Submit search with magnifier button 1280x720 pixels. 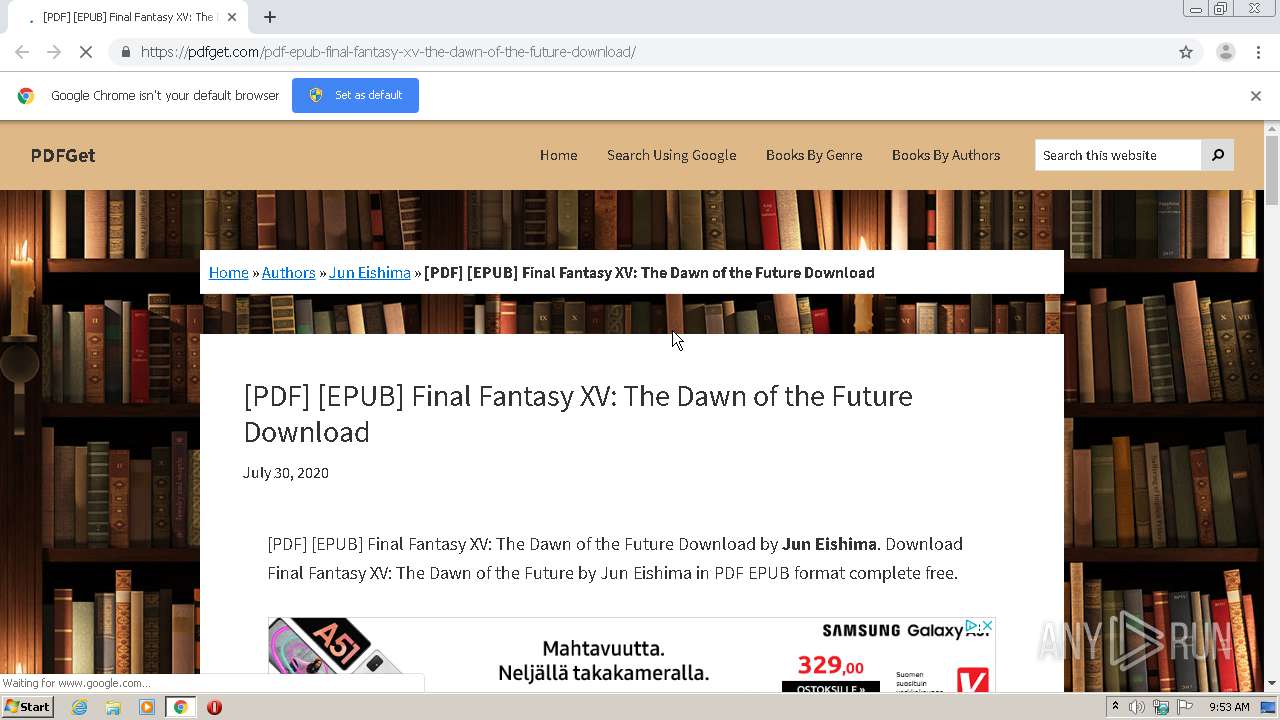[x=1218, y=155]
